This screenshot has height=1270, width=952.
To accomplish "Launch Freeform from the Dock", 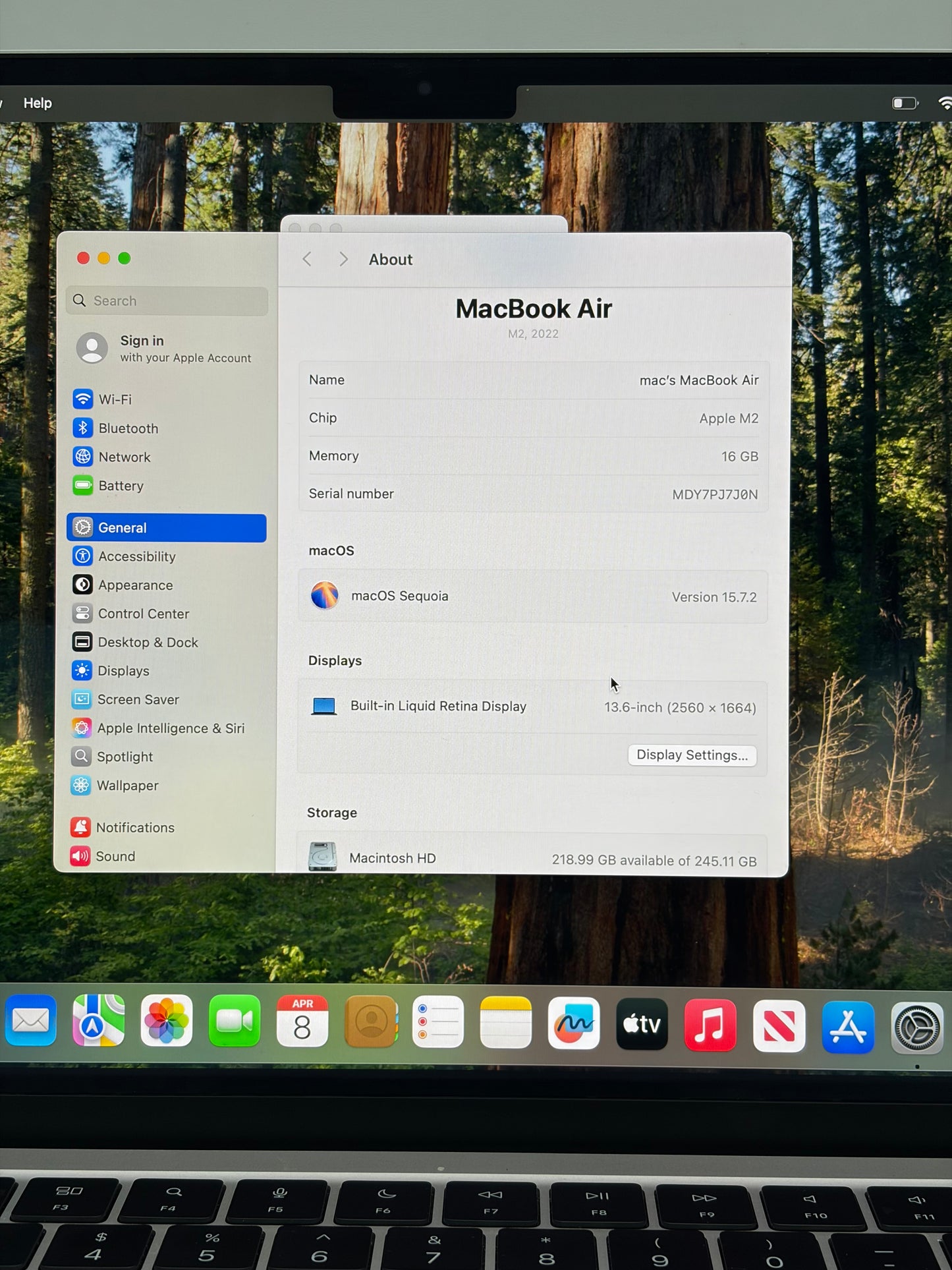I will coord(574,1024).
